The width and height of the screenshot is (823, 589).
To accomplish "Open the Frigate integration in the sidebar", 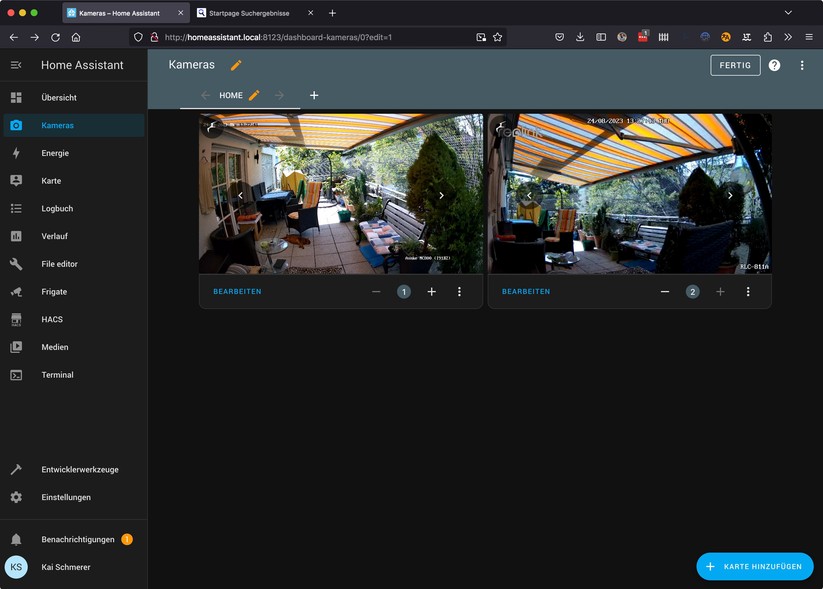I will pos(59,292).
